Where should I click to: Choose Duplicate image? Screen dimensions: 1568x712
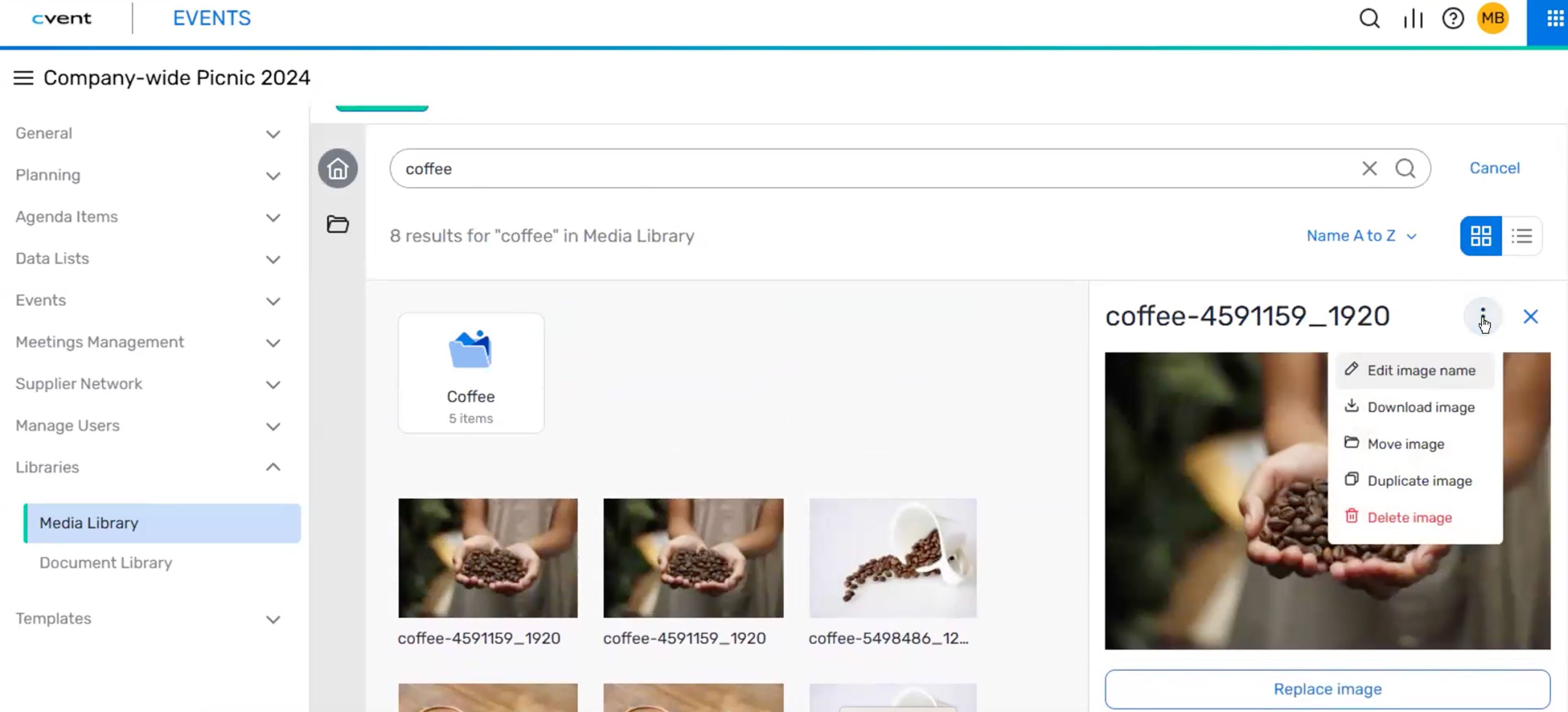coord(1414,480)
